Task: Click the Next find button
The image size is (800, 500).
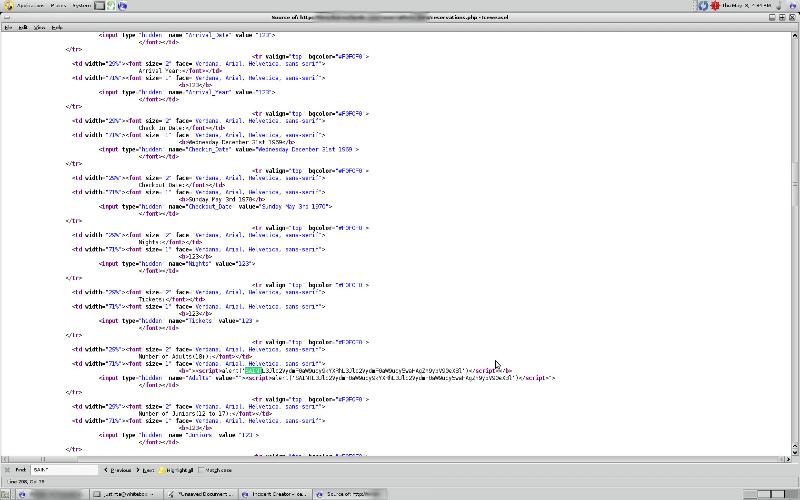Action: coord(145,470)
